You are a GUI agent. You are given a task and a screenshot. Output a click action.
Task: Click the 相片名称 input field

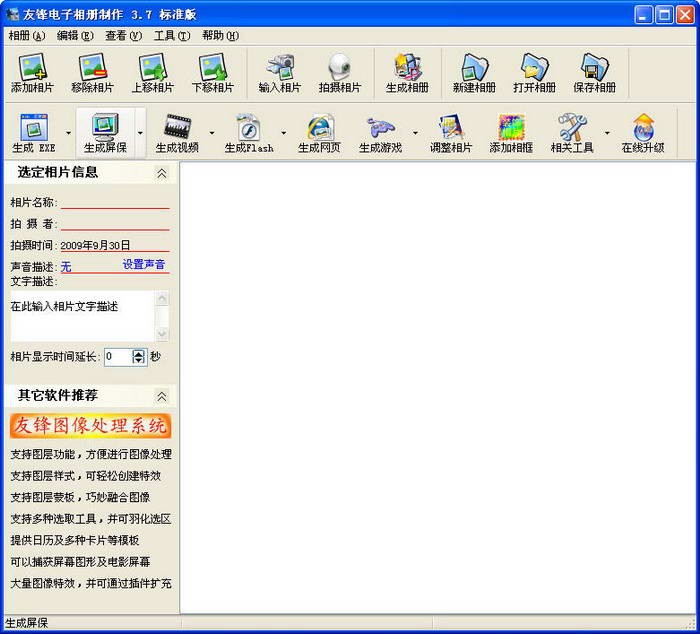[x=115, y=202]
